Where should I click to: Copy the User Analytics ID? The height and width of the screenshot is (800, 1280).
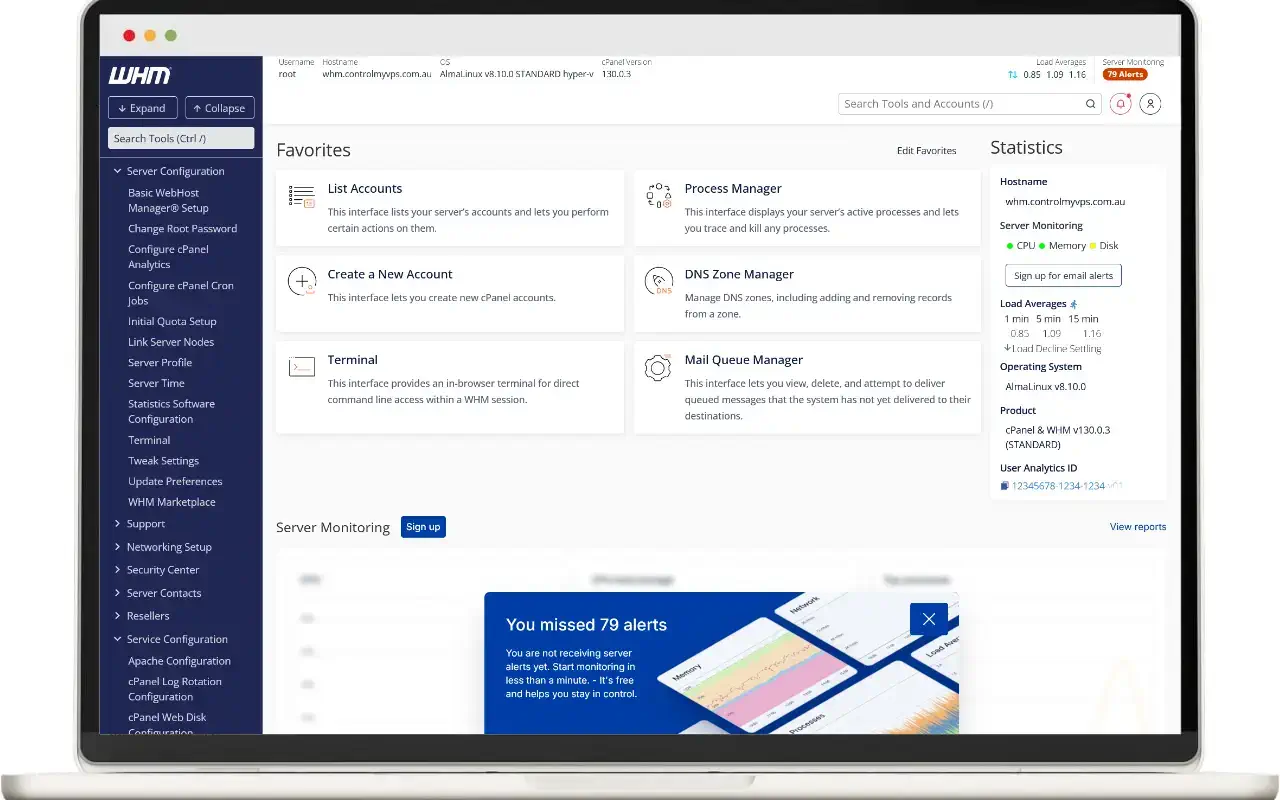click(x=1005, y=486)
